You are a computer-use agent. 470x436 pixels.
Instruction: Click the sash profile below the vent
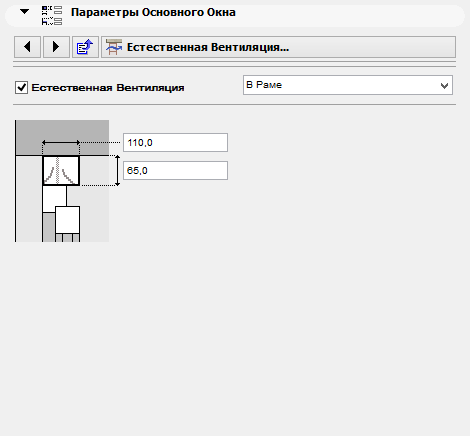coord(67,220)
